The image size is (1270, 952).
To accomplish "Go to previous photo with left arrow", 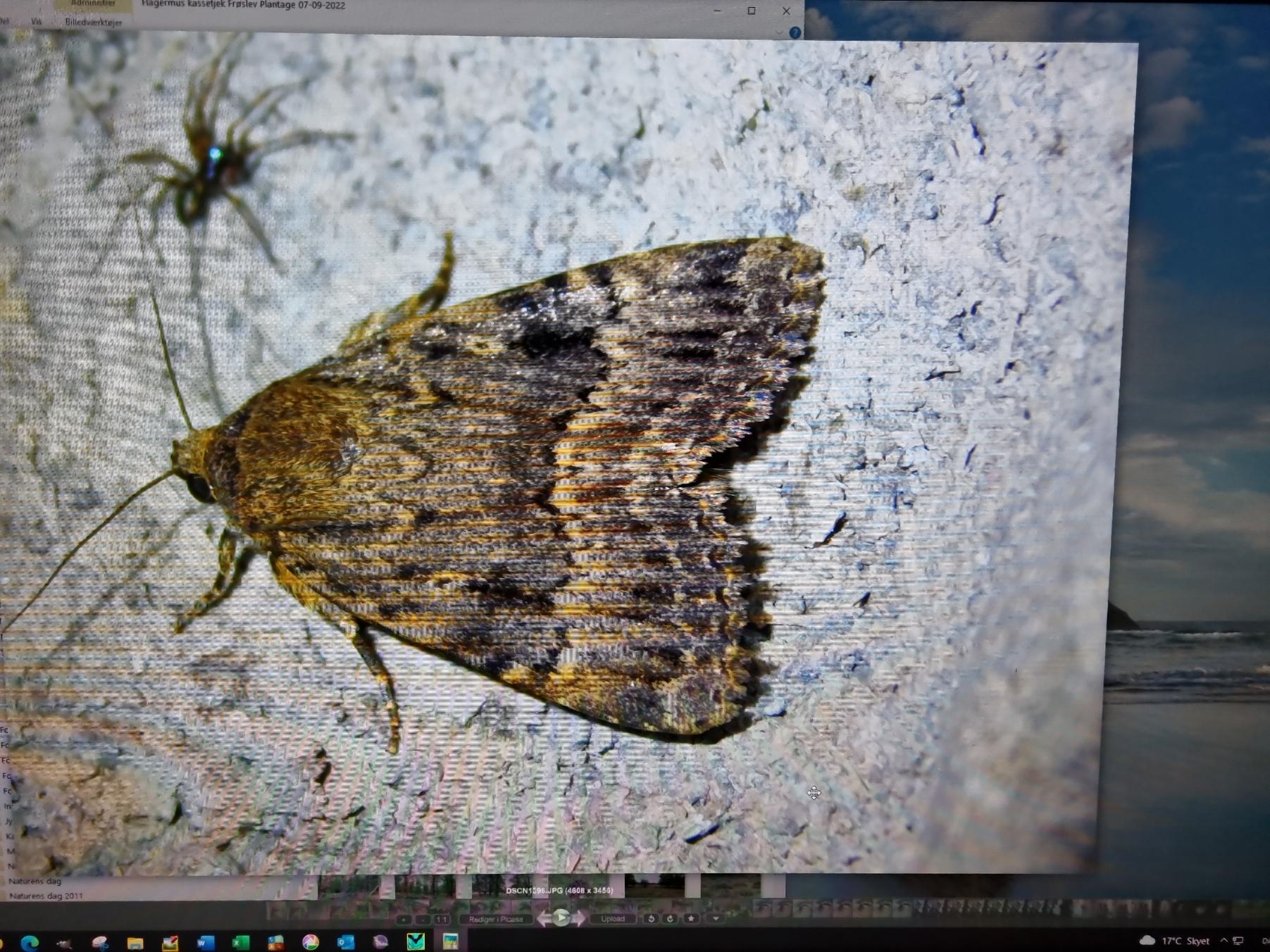I will coord(543,919).
